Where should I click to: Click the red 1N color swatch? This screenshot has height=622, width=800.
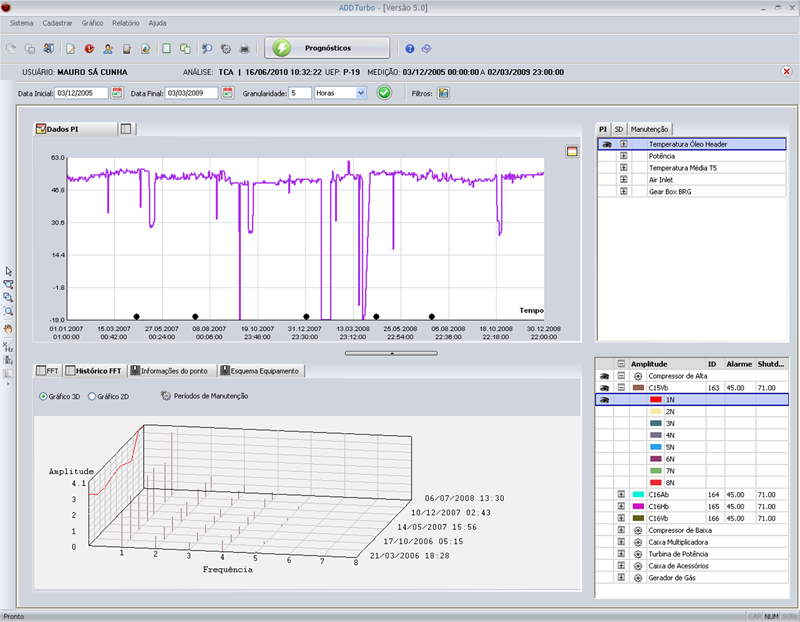click(656, 400)
